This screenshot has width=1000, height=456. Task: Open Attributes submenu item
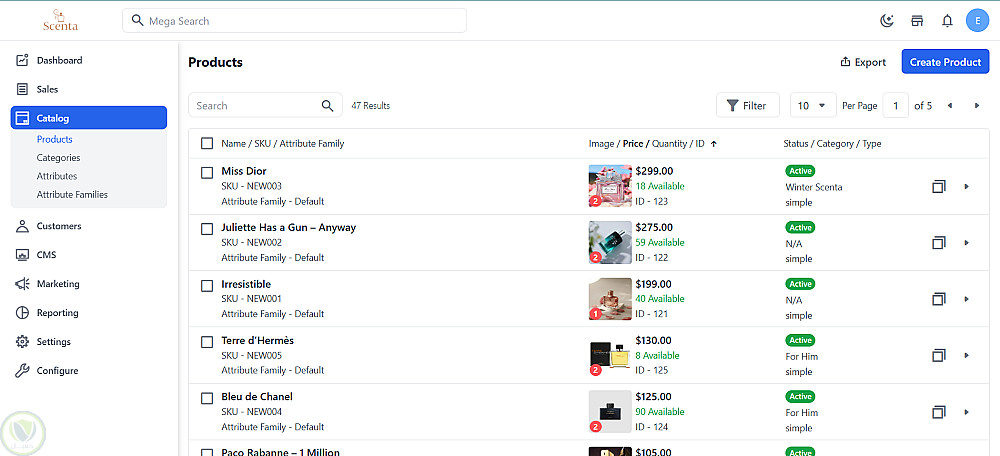click(x=57, y=176)
